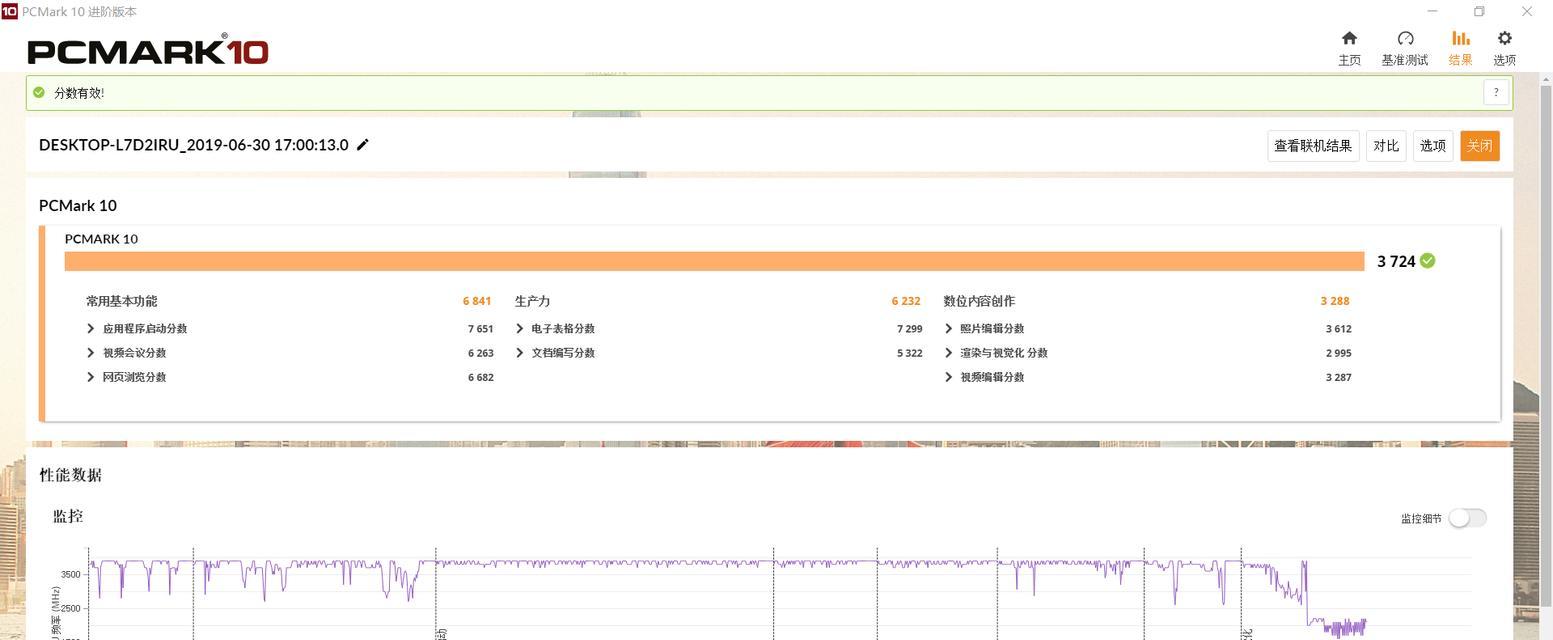The height and width of the screenshot is (640, 1553).
Task: Click the 数位内容创作 heading
Action: point(979,301)
